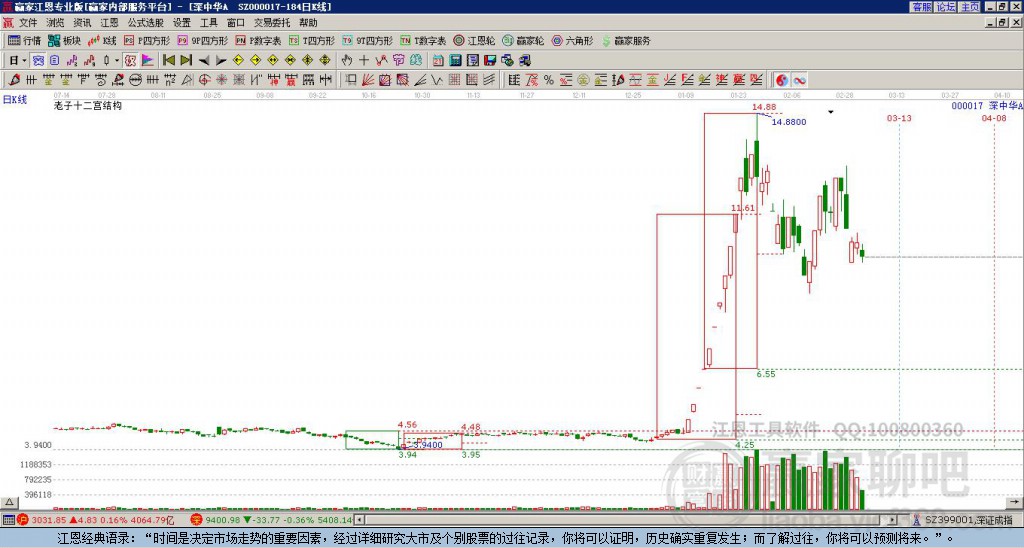Viewport: 1024px width, 548px height.
Task: Click the 03-13 date marker
Action: [x=899, y=118]
